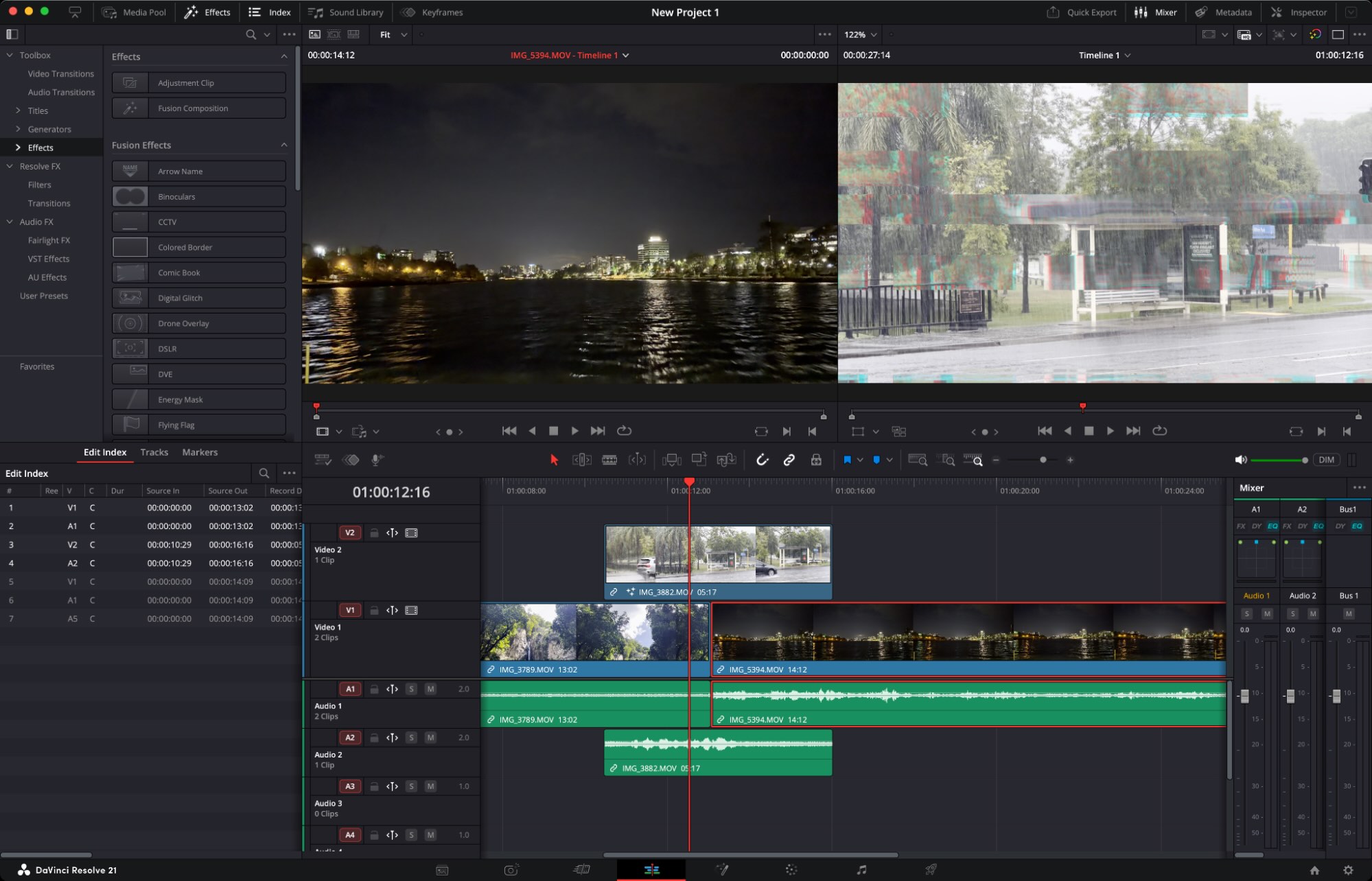Mute the Audio 1 track with M button
This screenshot has height=881, width=1372.
tap(430, 689)
